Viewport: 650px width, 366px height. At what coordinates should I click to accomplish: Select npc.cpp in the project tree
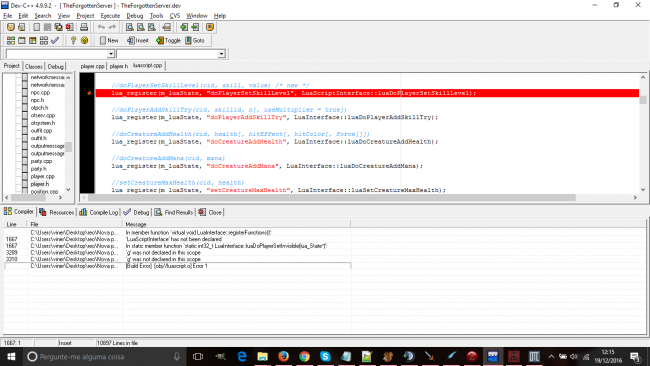click(x=40, y=92)
